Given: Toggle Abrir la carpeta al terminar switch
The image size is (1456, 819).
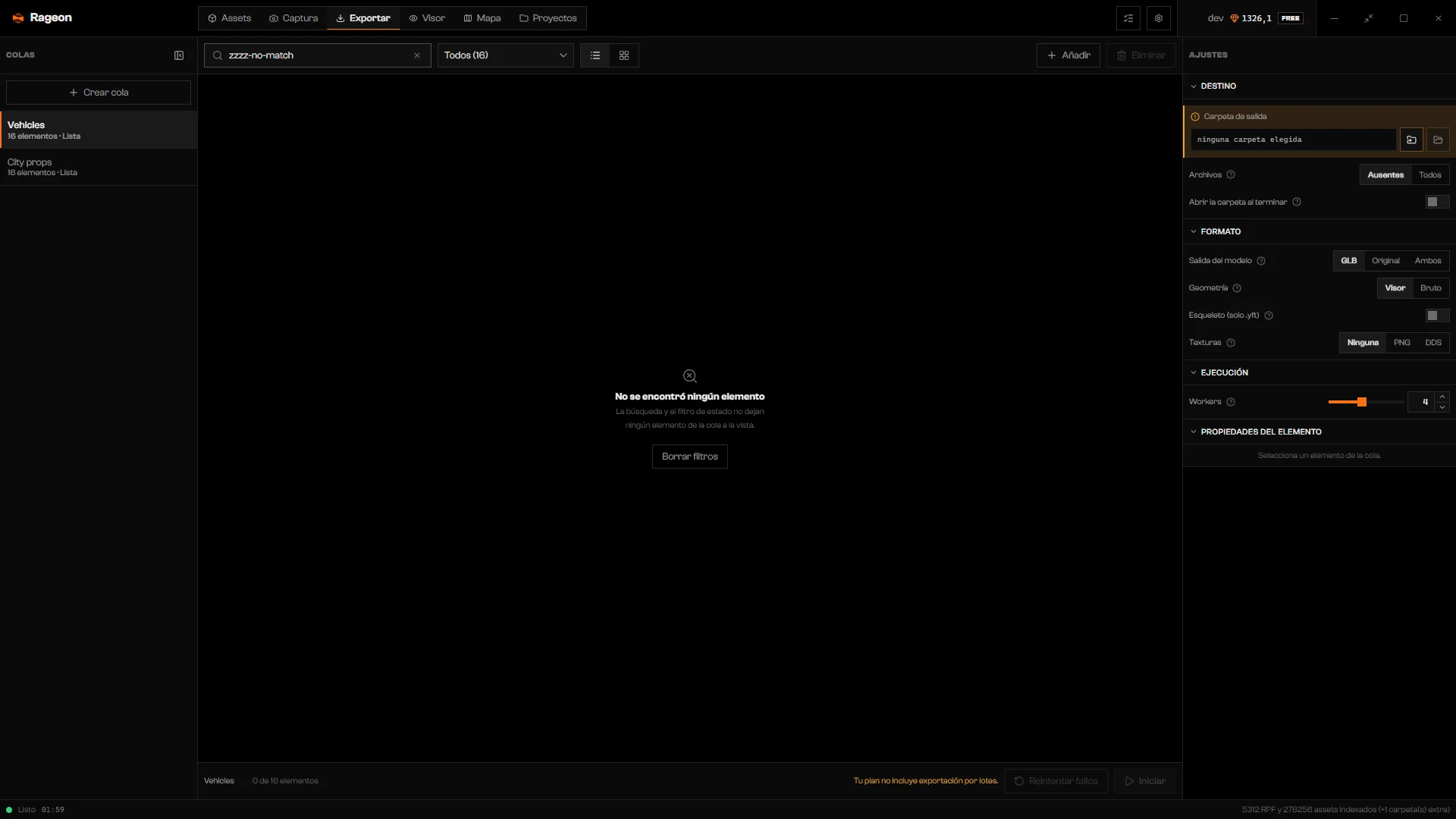Looking at the screenshot, I should pos(1437,202).
